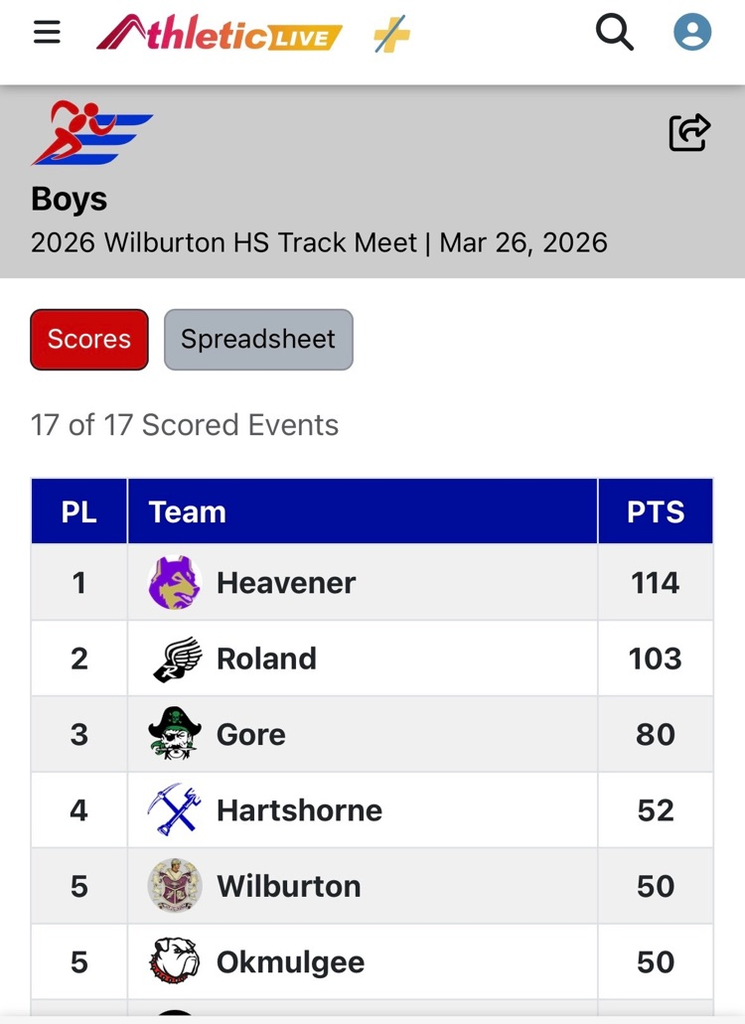Select the Hartshorne crossed-pickaxes logo
The image size is (745, 1024).
point(175,810)
